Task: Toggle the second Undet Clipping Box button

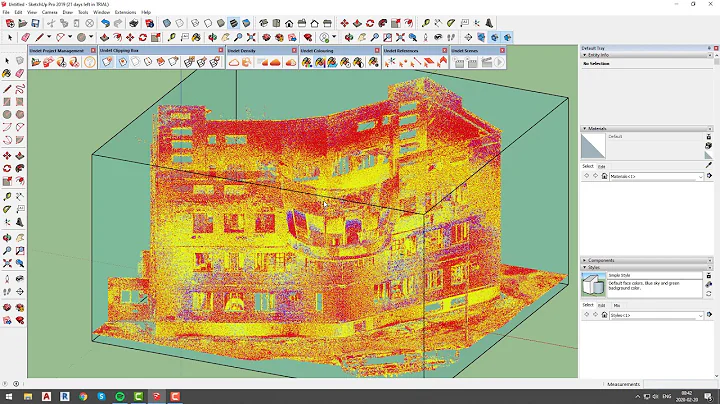Action: pyautogui.click(x=123, y=62)
